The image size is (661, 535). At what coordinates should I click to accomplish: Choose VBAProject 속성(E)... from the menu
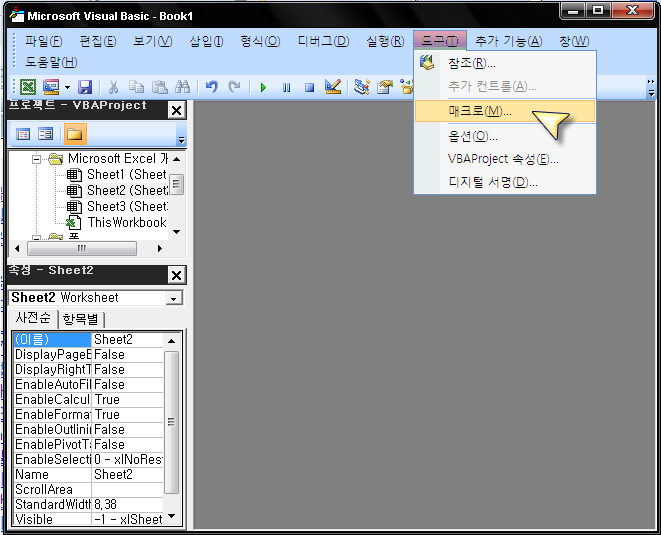pos(505,159)
